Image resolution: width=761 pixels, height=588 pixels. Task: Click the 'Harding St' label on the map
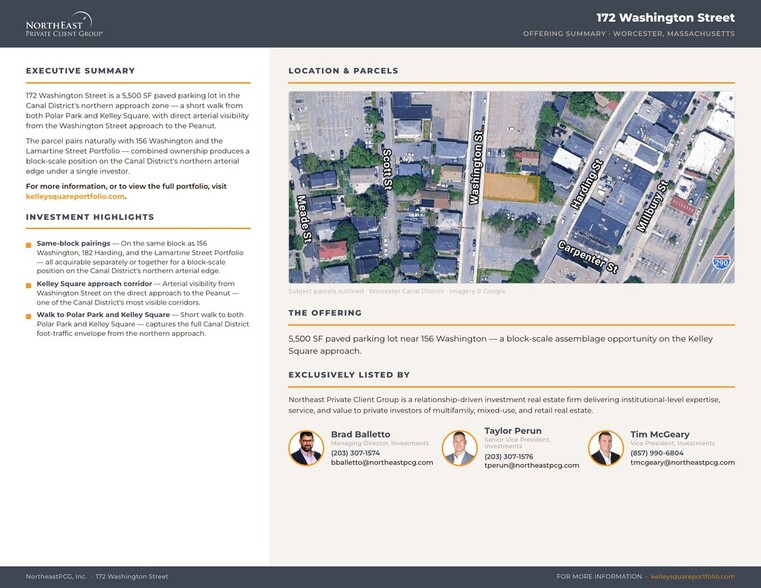pos(586,185)
